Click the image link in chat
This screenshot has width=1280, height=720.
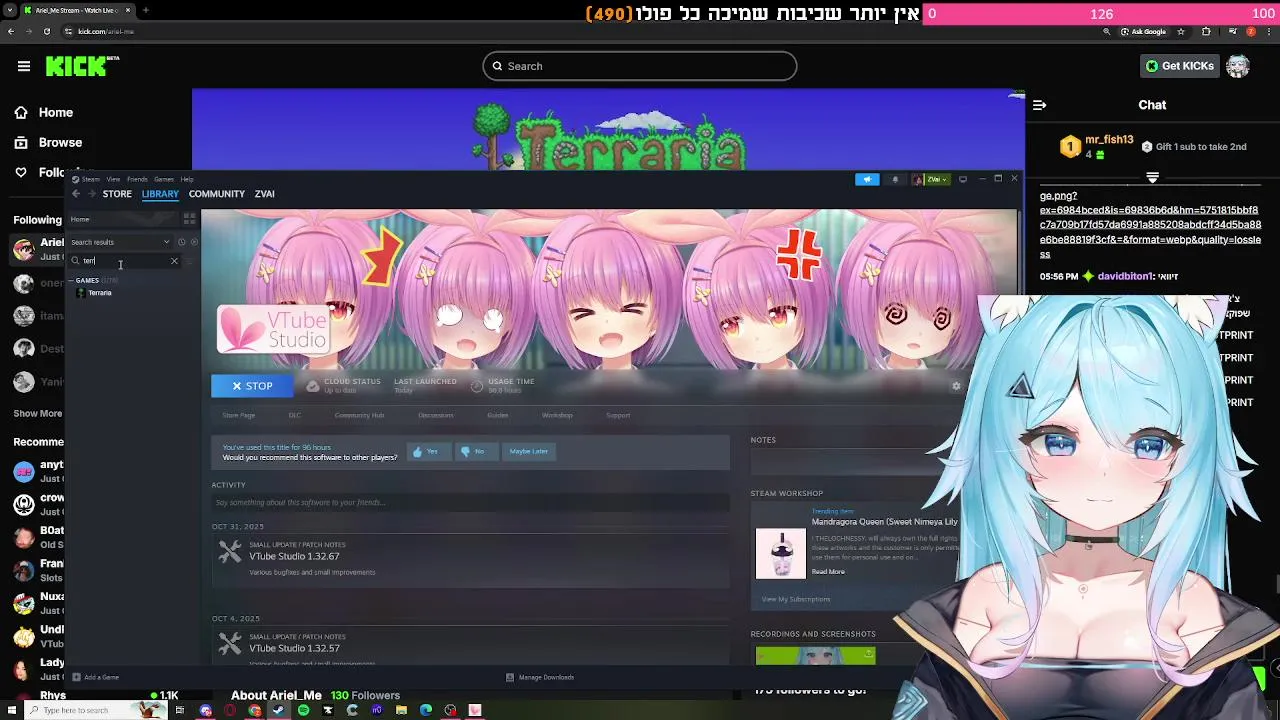pos(1150,225)
